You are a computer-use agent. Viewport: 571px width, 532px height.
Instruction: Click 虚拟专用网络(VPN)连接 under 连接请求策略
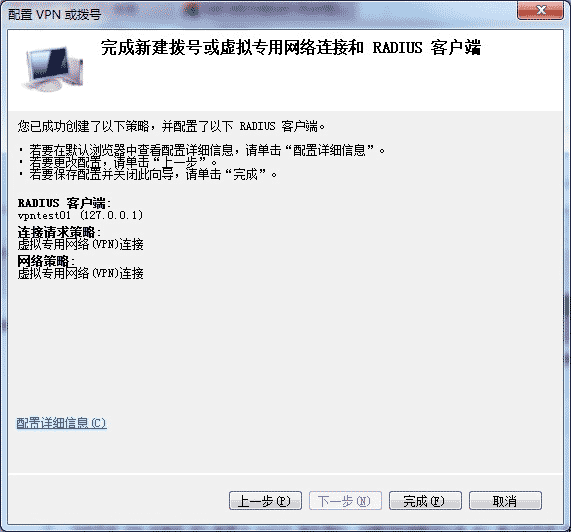tap(80, 244)
